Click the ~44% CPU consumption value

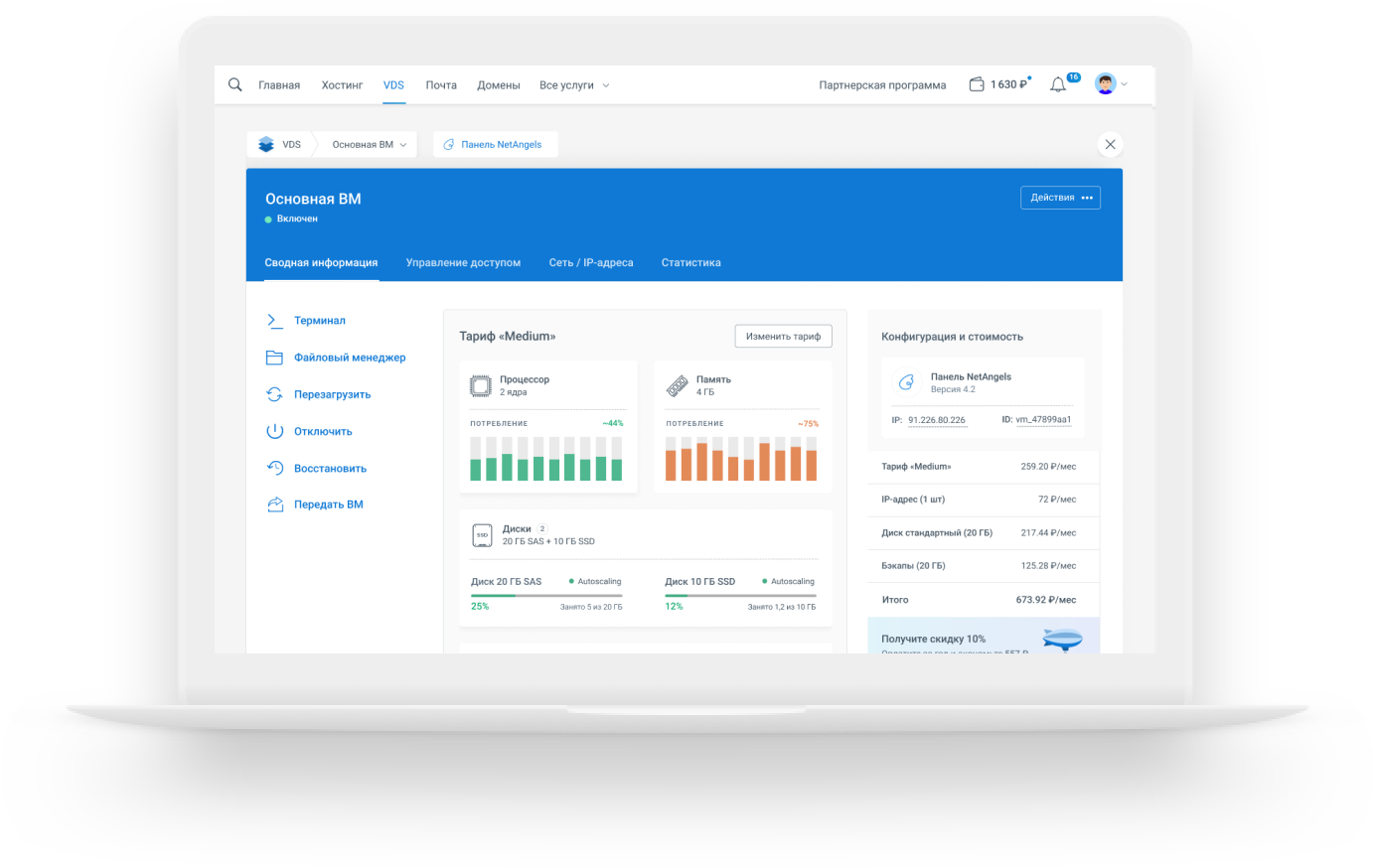(613, 424)
